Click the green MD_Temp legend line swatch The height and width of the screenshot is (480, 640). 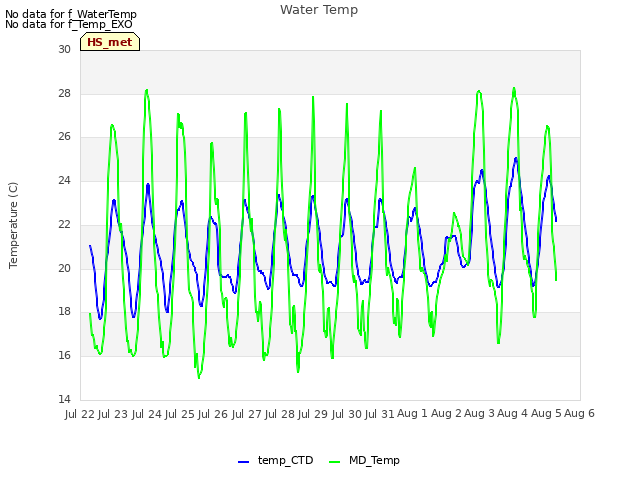pyautogui.click(x=334, y=462)
